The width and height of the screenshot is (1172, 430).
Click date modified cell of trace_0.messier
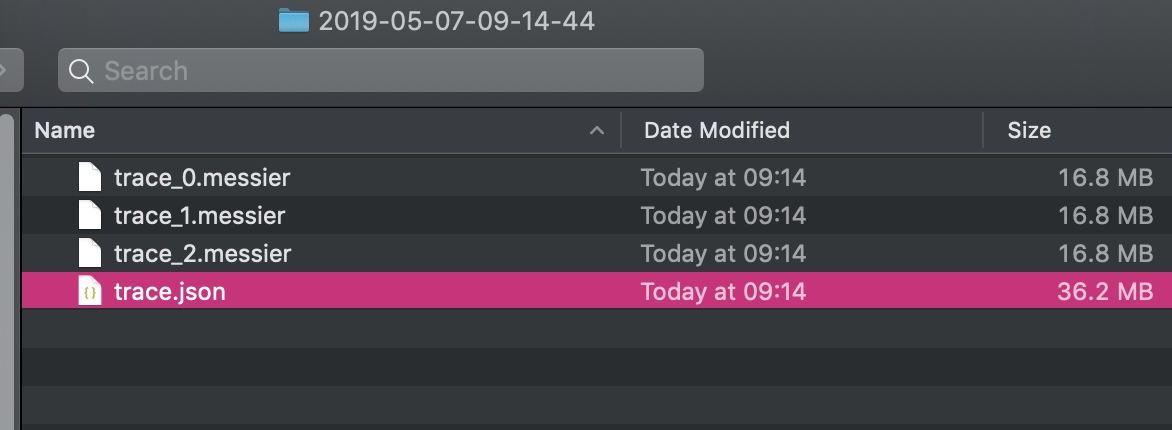click(x=723, y=178)
